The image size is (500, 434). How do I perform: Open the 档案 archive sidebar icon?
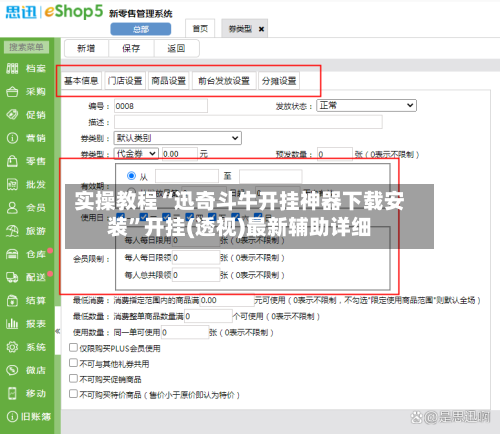12,69
